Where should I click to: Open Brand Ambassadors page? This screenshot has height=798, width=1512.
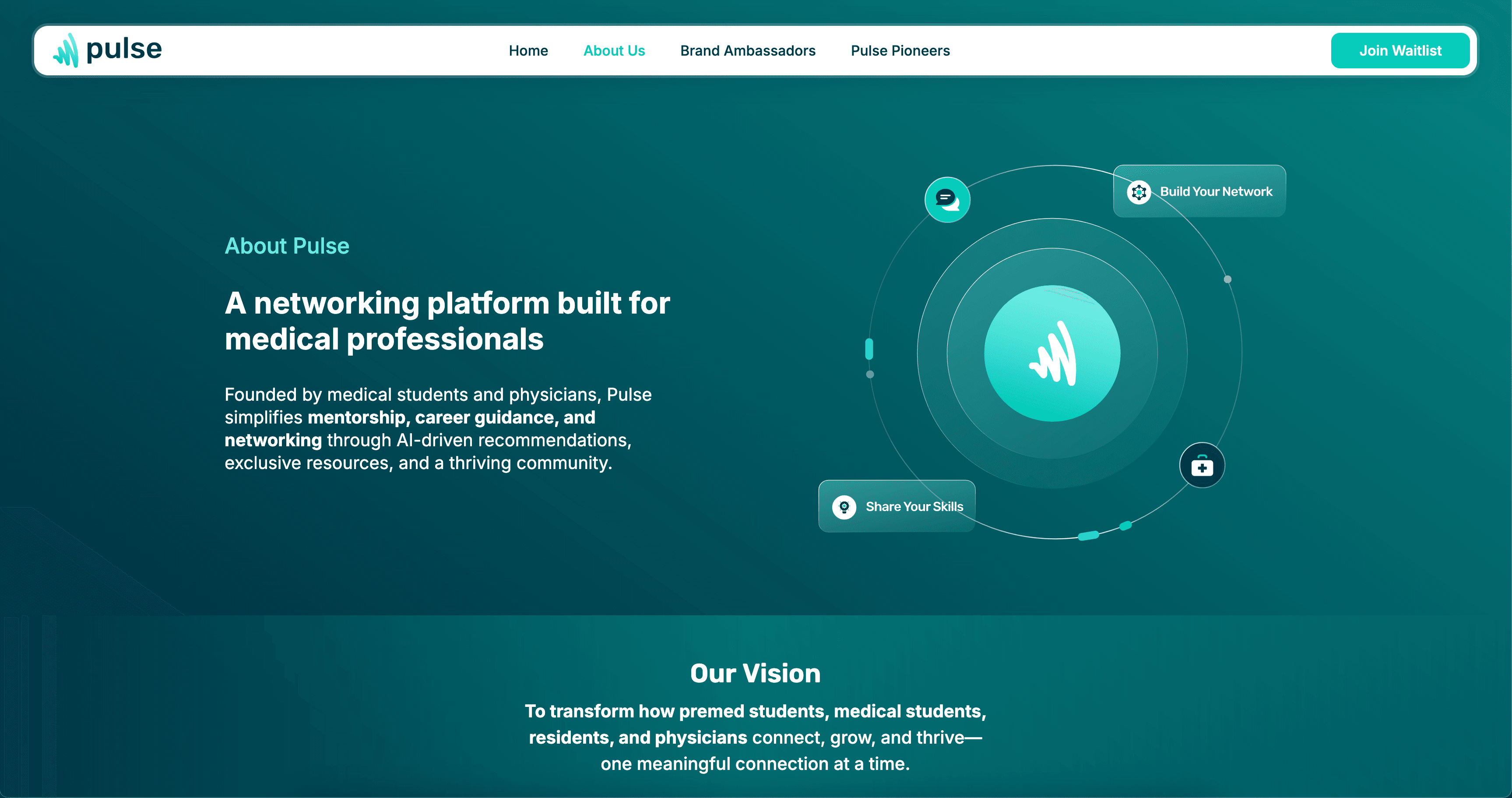[748, 51]
